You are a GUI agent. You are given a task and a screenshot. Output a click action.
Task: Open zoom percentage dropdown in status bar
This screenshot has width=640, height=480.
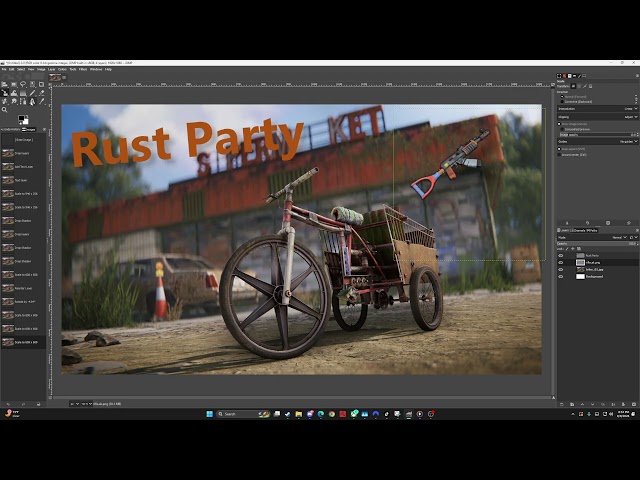tap(87, 404)
